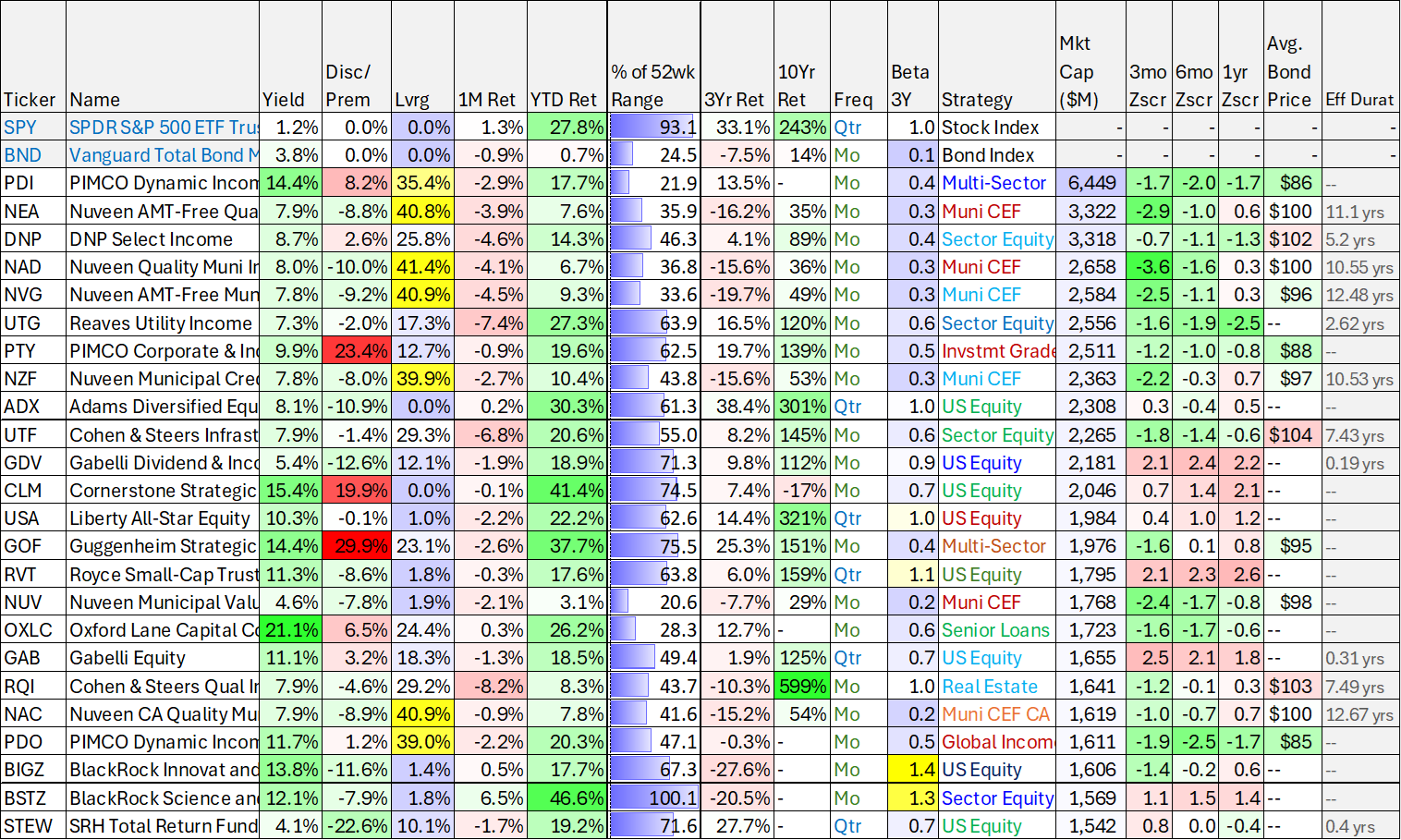This screenshot has width=1401, height=840.
Task: Click BSTZ's 46.6% YTD return cell
Action: point(567,798)
